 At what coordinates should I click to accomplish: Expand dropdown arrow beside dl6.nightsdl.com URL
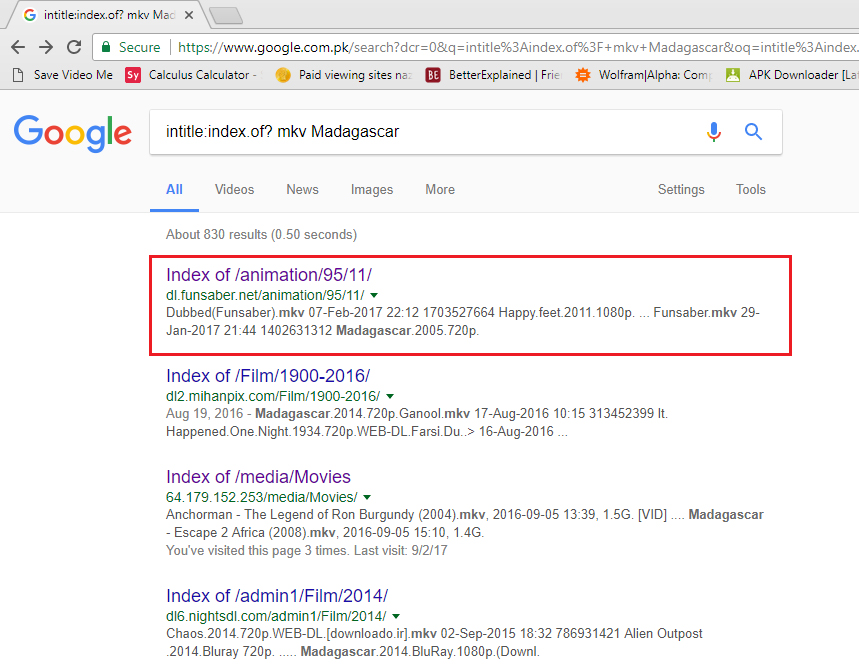point(396,616)
